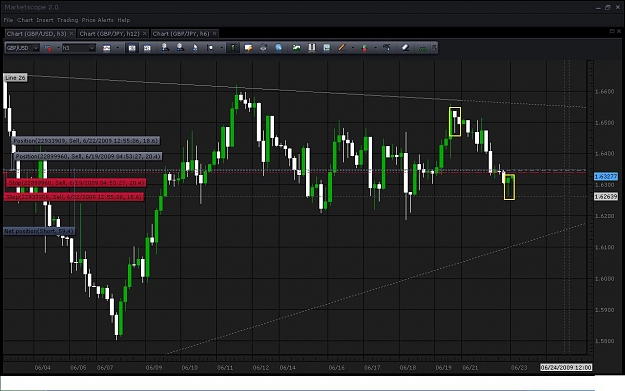Click the 1.5800 price axis label

[604, 341]
